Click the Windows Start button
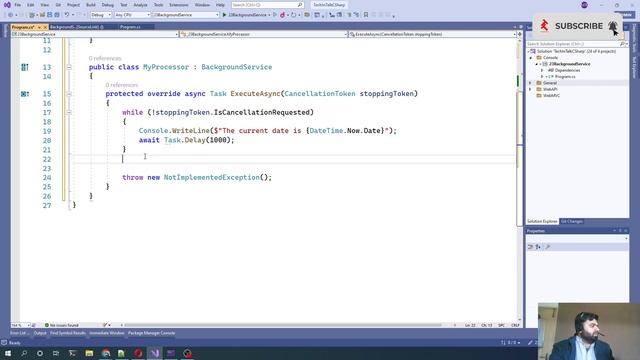 [x=8, y=353]
